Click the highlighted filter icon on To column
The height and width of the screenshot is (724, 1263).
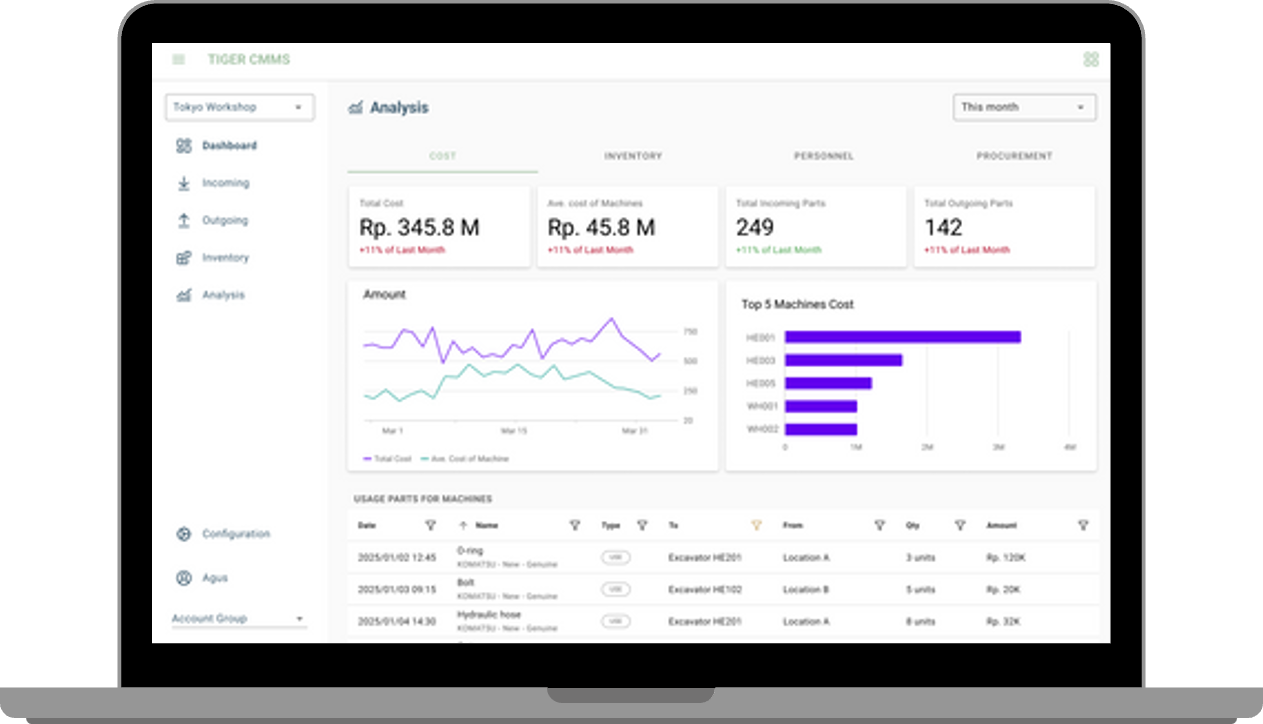click(756, 525)
